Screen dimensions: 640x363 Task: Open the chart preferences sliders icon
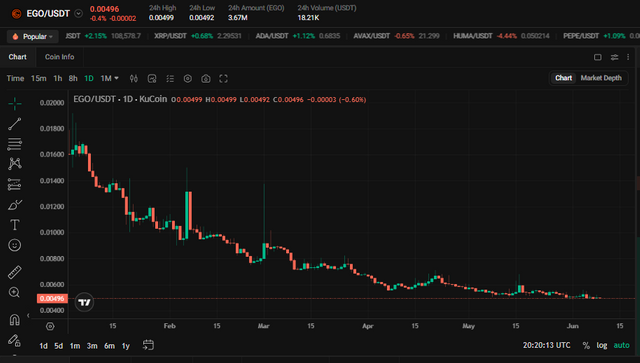tap(614, 57)
